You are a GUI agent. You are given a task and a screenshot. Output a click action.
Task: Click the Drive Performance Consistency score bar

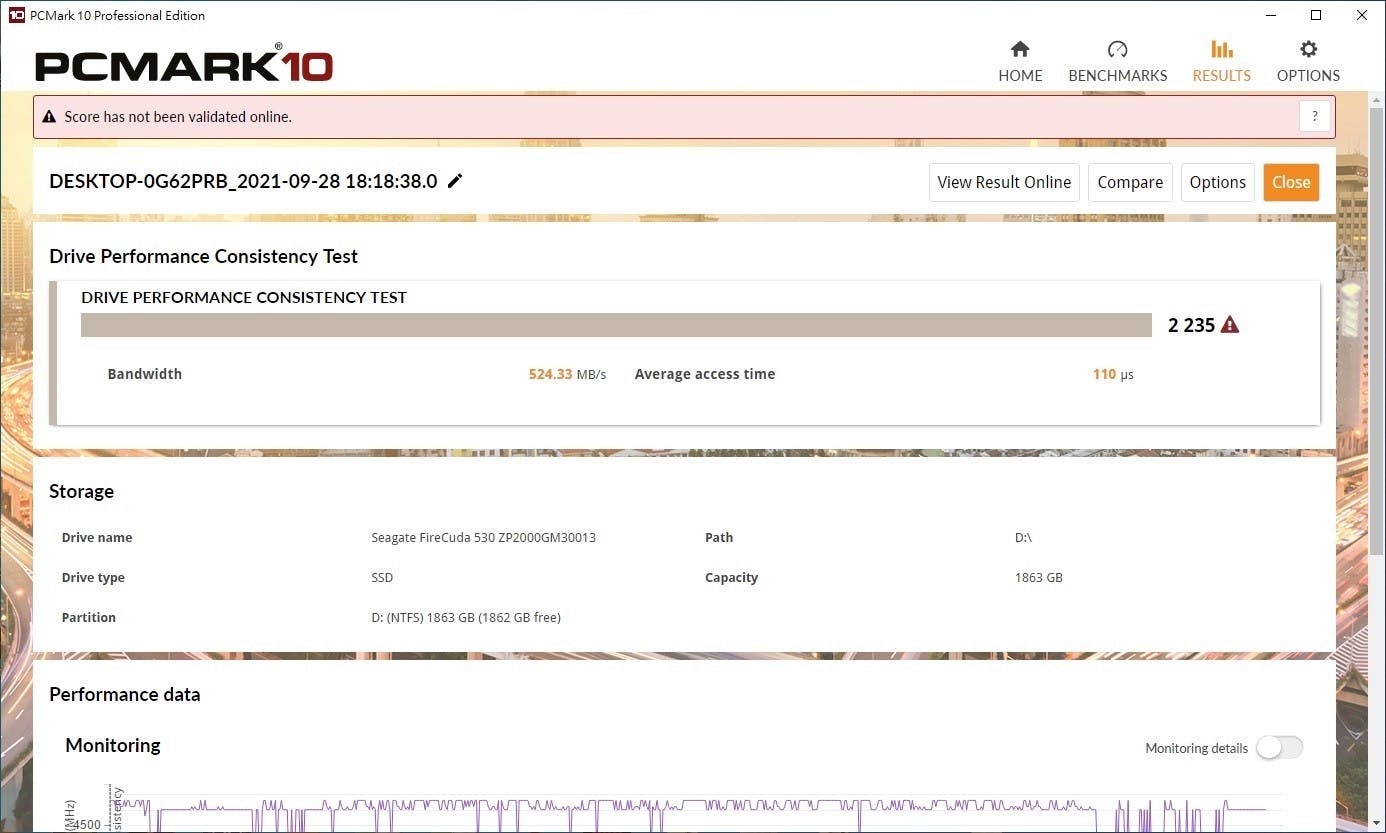(x=616, y=325)
